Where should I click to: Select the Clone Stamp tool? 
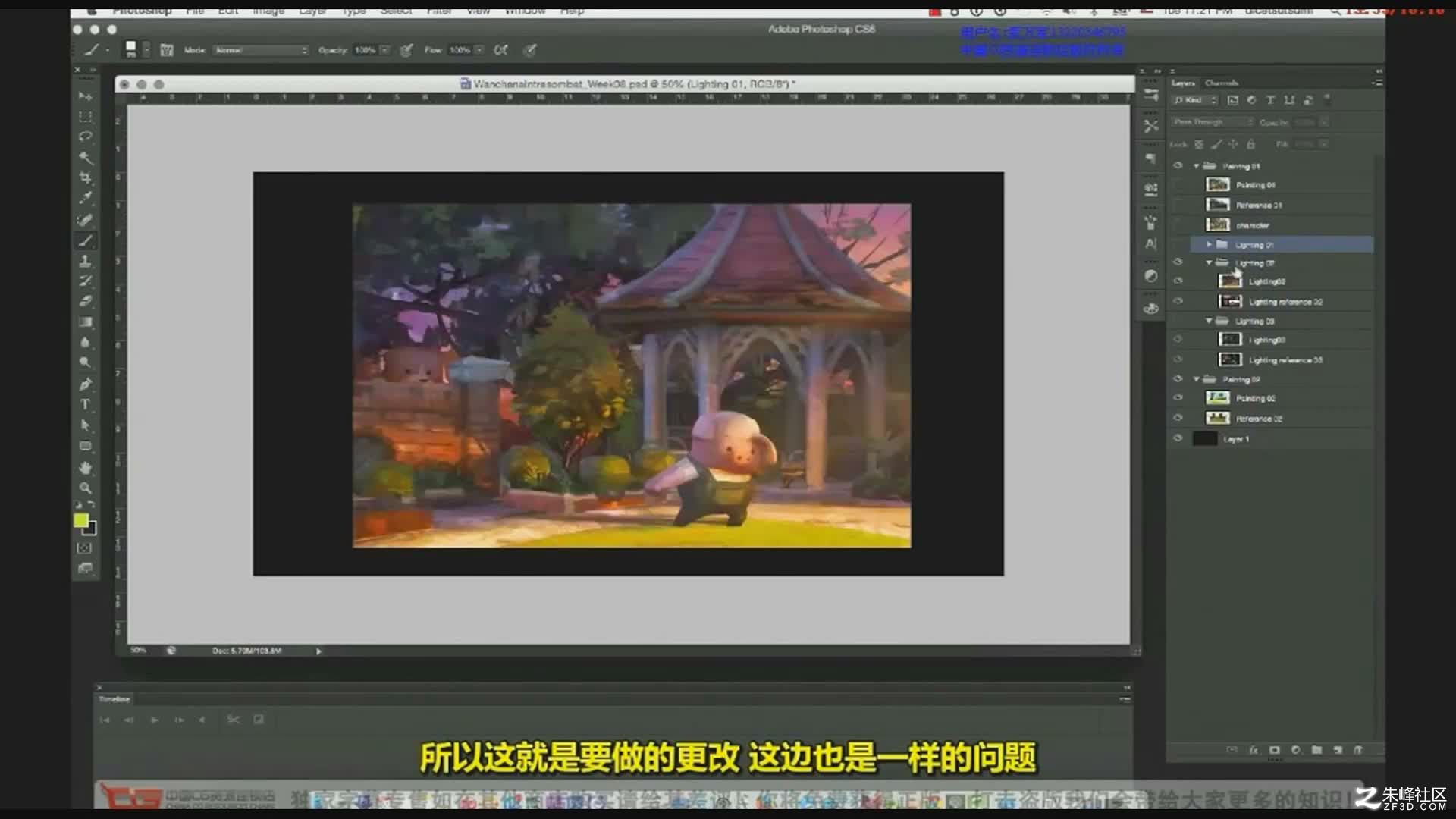pyautogui.click(x=85, y=261)
